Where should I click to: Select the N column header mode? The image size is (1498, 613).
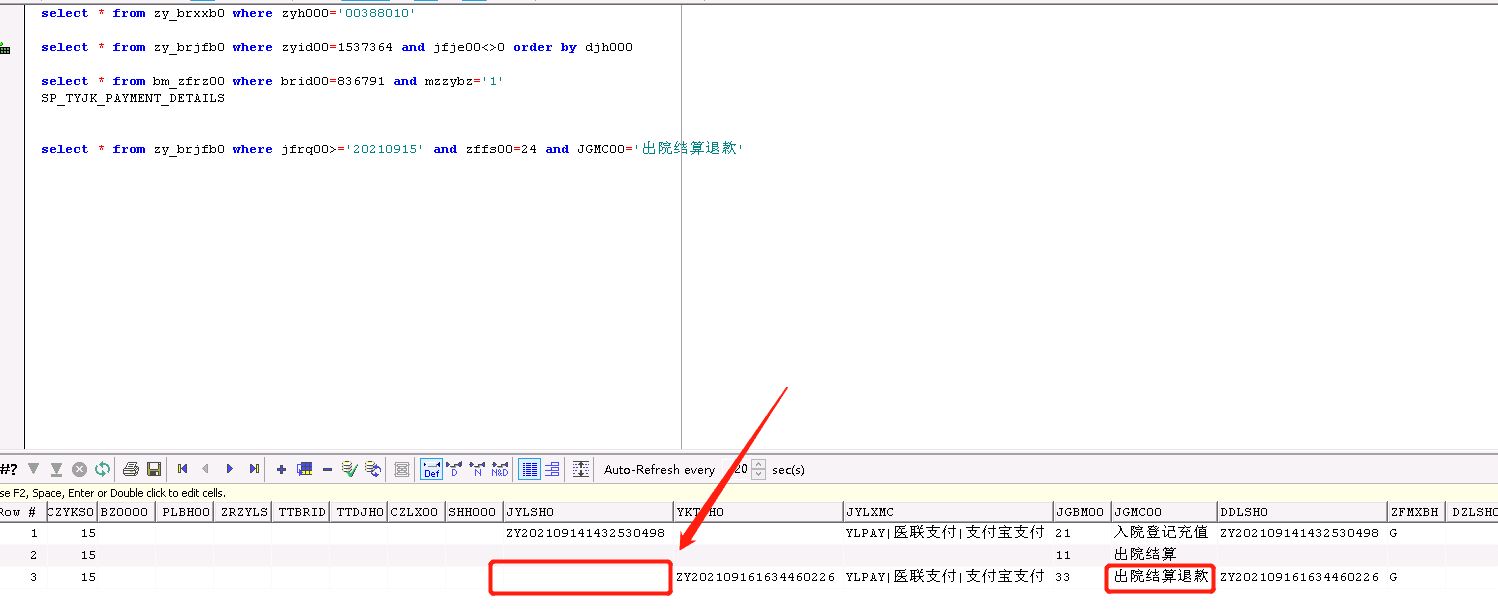(477, 469)
